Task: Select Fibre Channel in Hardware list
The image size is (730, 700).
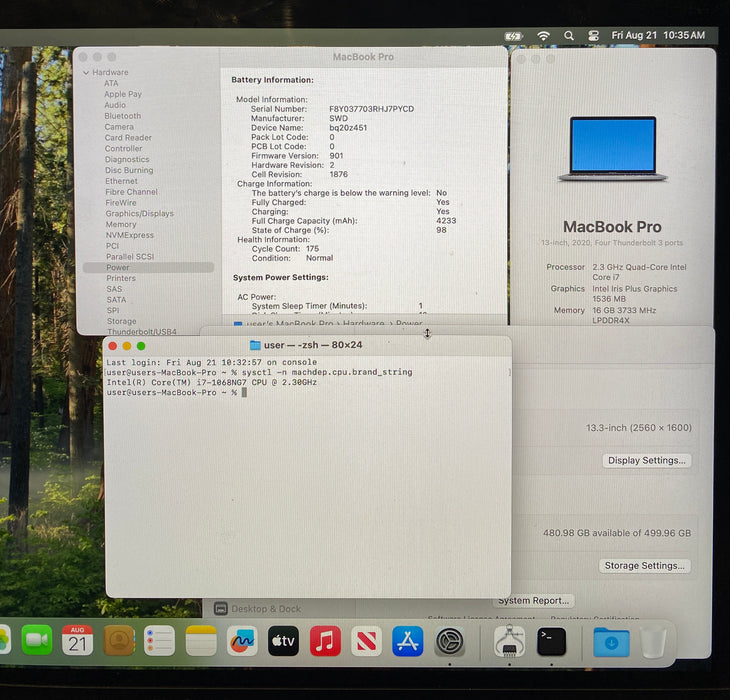Action: point(131,192)
